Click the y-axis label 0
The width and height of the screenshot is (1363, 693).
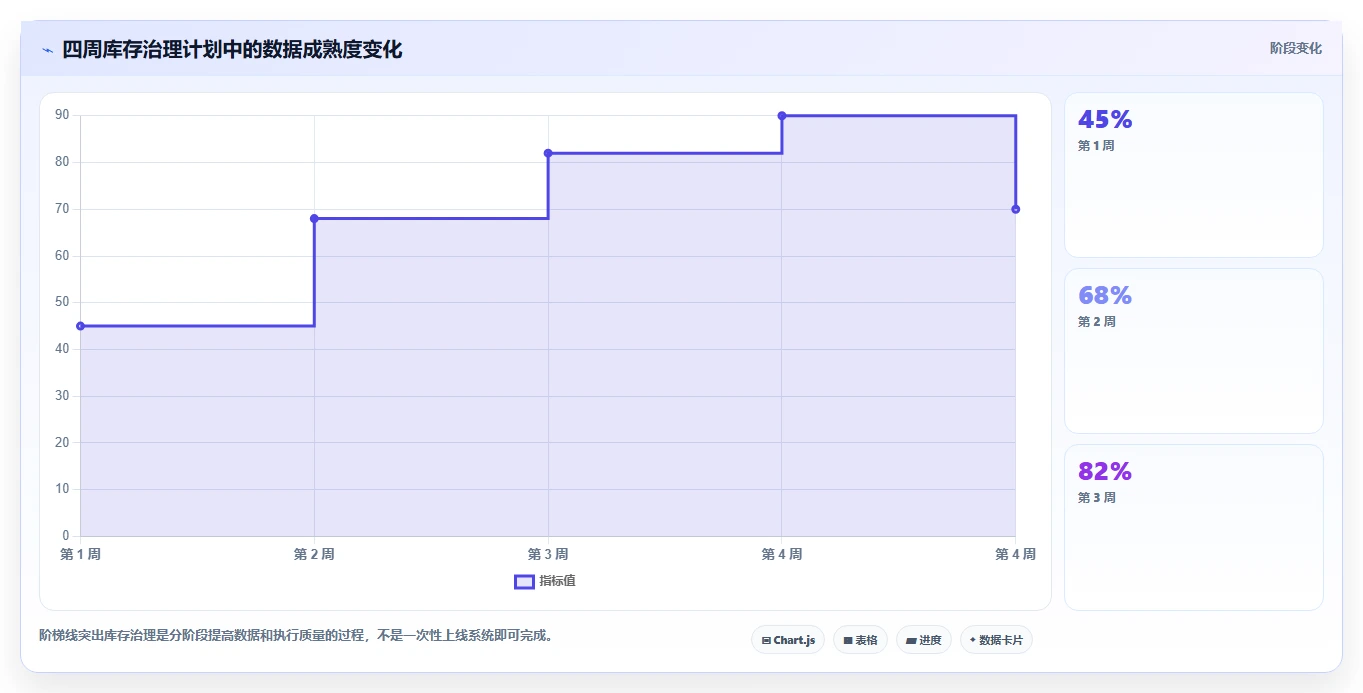(x=66, y=536)
